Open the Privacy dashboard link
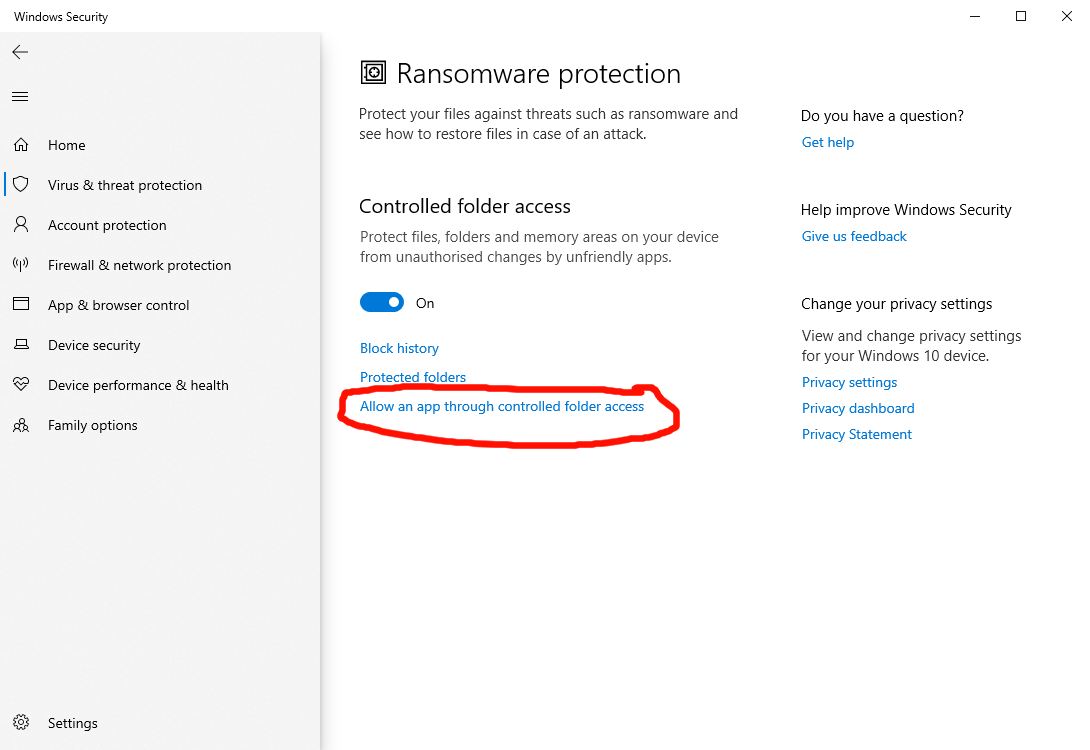1090x750 pixels. [x=858, y=408]
